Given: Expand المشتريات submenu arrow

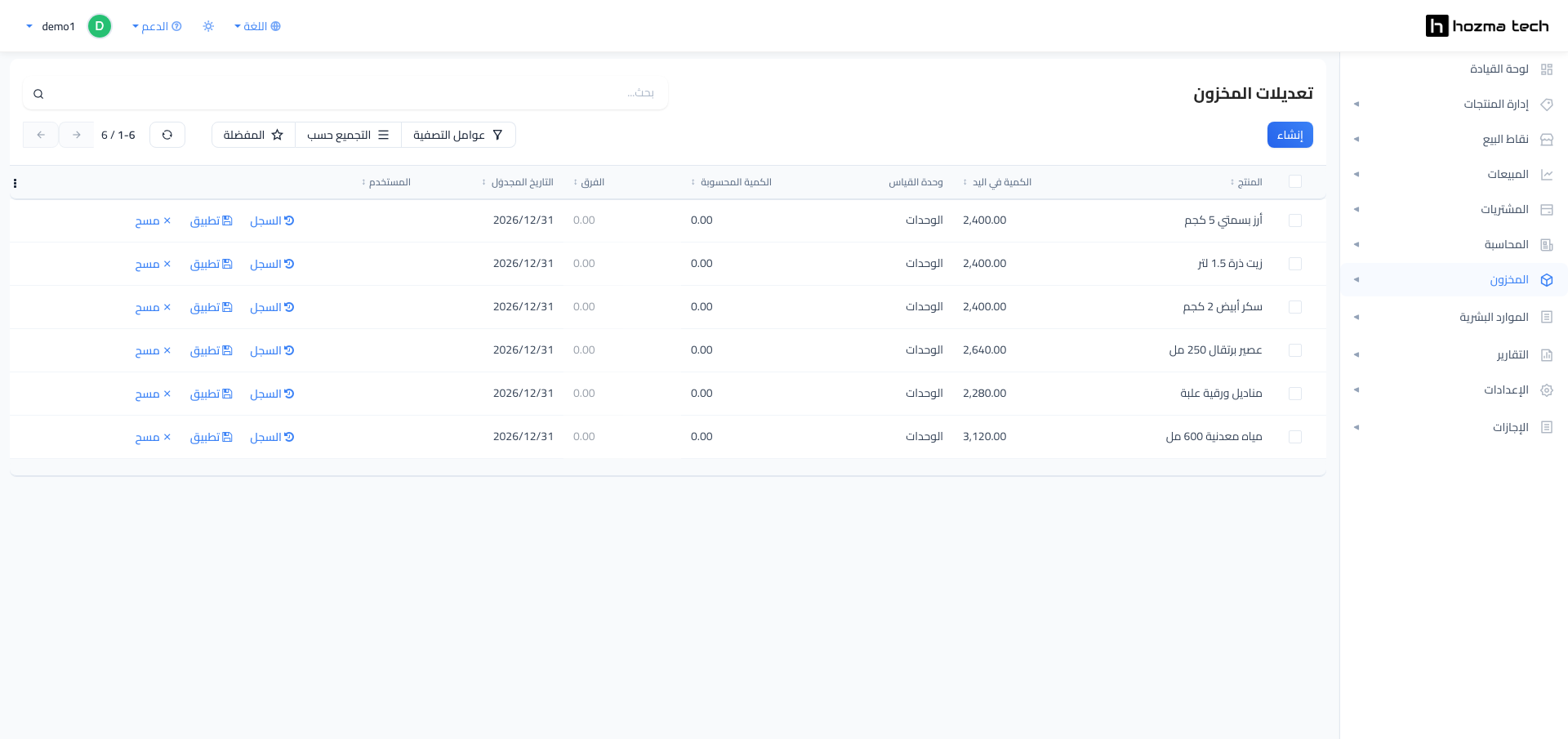Looking at the screenshot, I should coord(1356,210).
